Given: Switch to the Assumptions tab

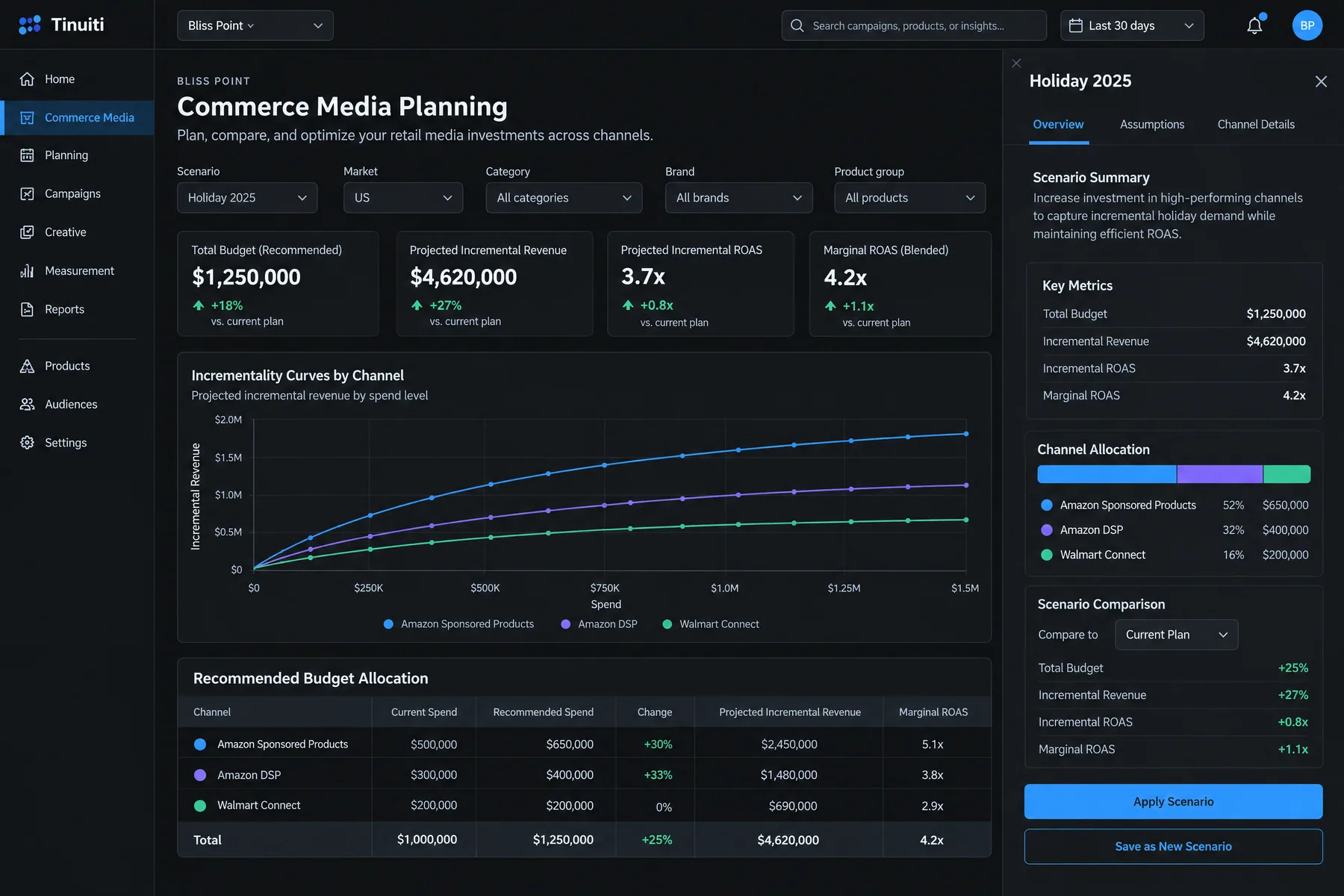Looking at the screenshot, I should click(1152, 125).
